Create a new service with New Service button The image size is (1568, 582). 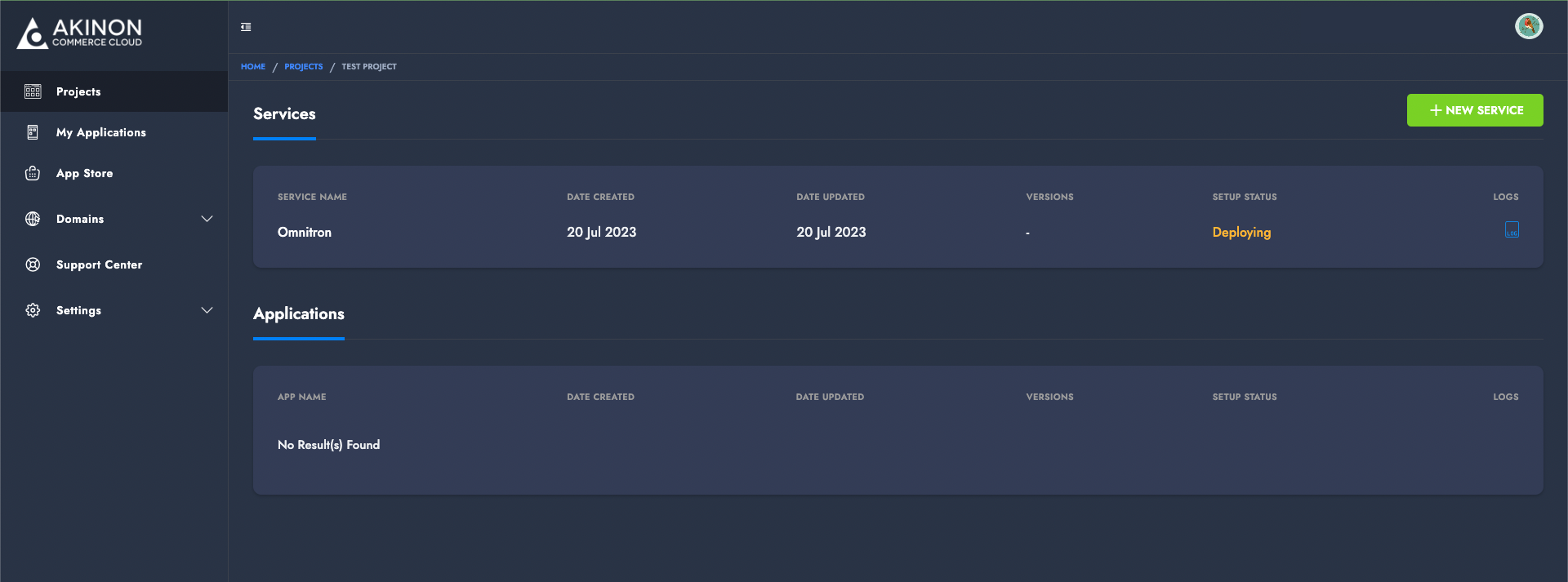click(1474, 110)
